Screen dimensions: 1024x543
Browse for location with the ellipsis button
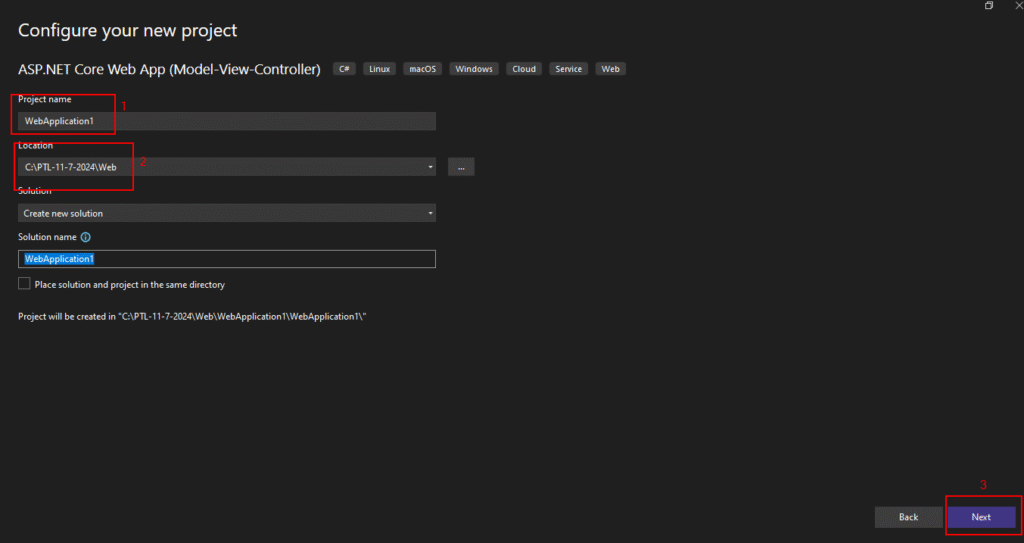[x=461, y=167]
